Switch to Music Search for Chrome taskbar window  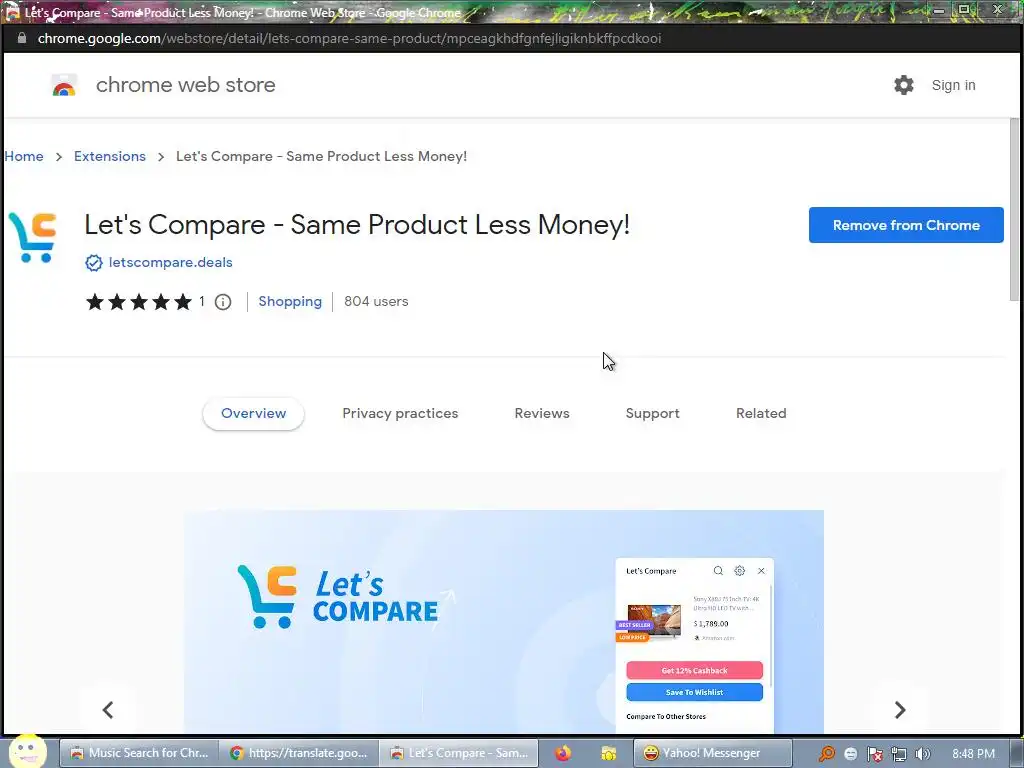[x=139, y=753]
